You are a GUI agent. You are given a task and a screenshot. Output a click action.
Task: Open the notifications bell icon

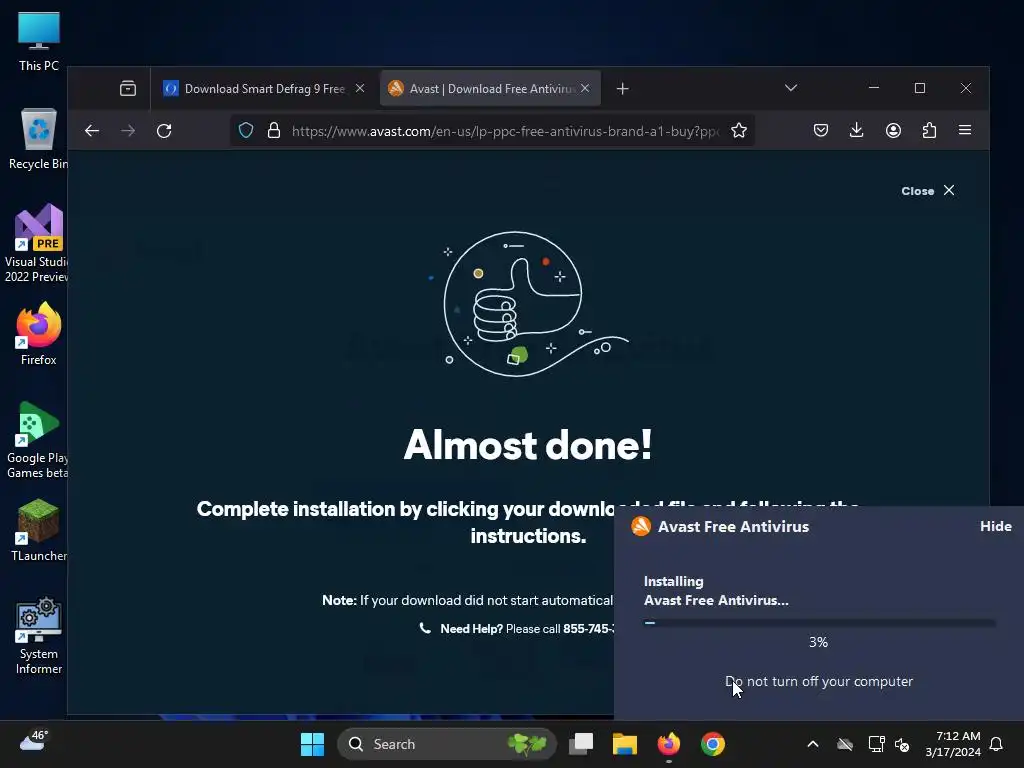point(997,744)
